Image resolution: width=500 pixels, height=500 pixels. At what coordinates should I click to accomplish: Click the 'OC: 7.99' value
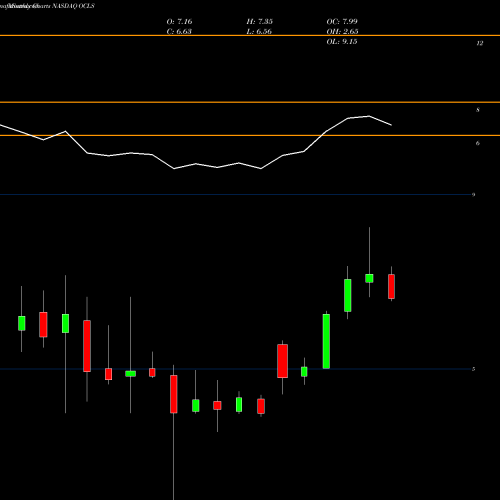click(342, 22)
